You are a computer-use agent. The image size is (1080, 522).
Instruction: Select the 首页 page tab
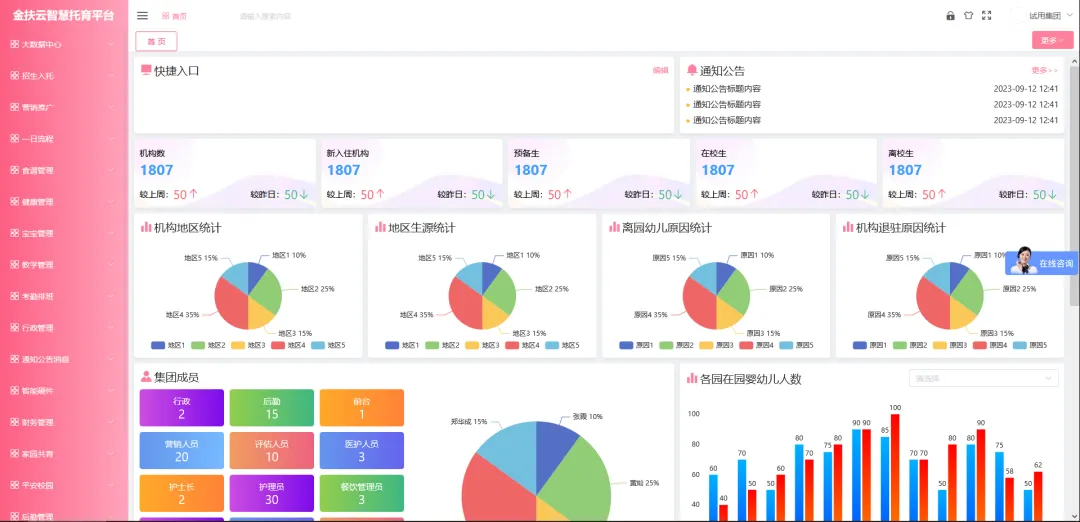tap(156, 41)
